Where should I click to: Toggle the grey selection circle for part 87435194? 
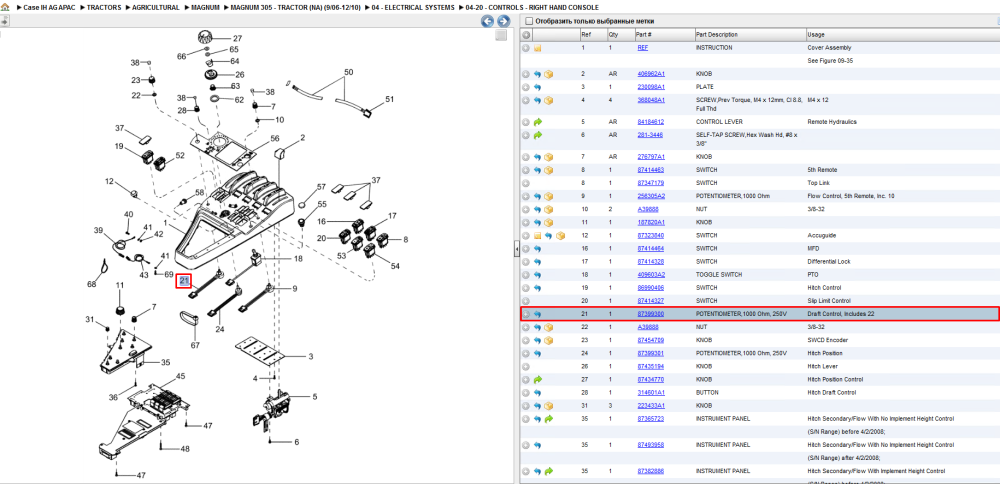(526, 366)
